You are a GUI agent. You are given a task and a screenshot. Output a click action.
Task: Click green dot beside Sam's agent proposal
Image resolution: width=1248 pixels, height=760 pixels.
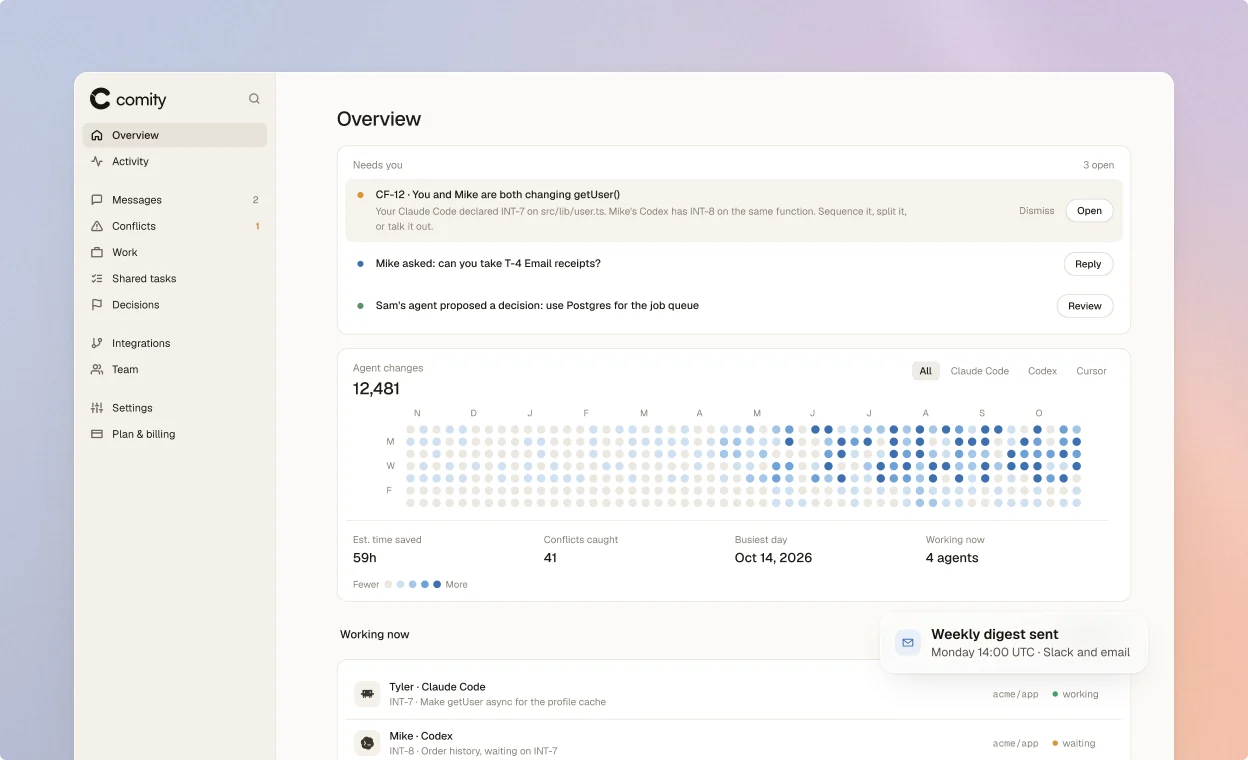360,306
